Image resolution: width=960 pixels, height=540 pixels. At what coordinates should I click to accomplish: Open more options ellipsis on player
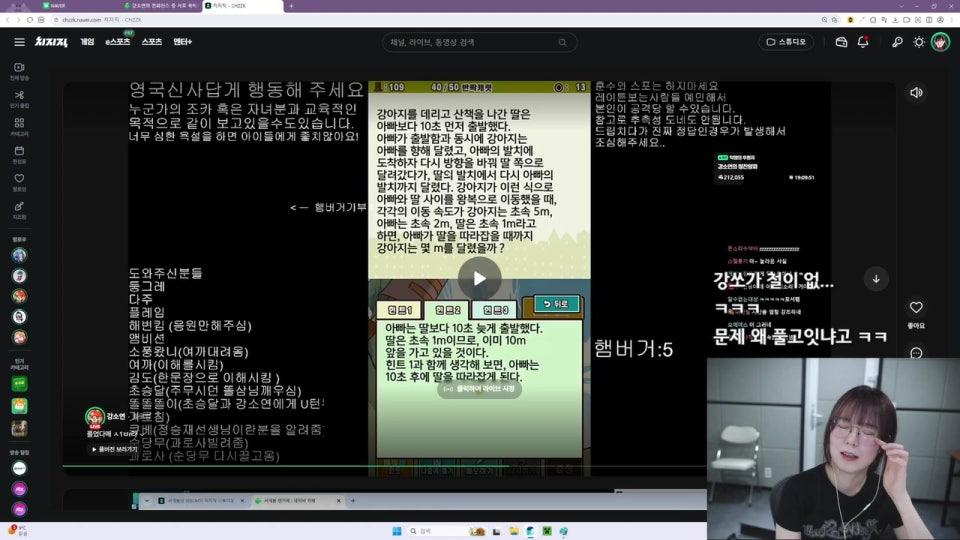coord(916,352)
